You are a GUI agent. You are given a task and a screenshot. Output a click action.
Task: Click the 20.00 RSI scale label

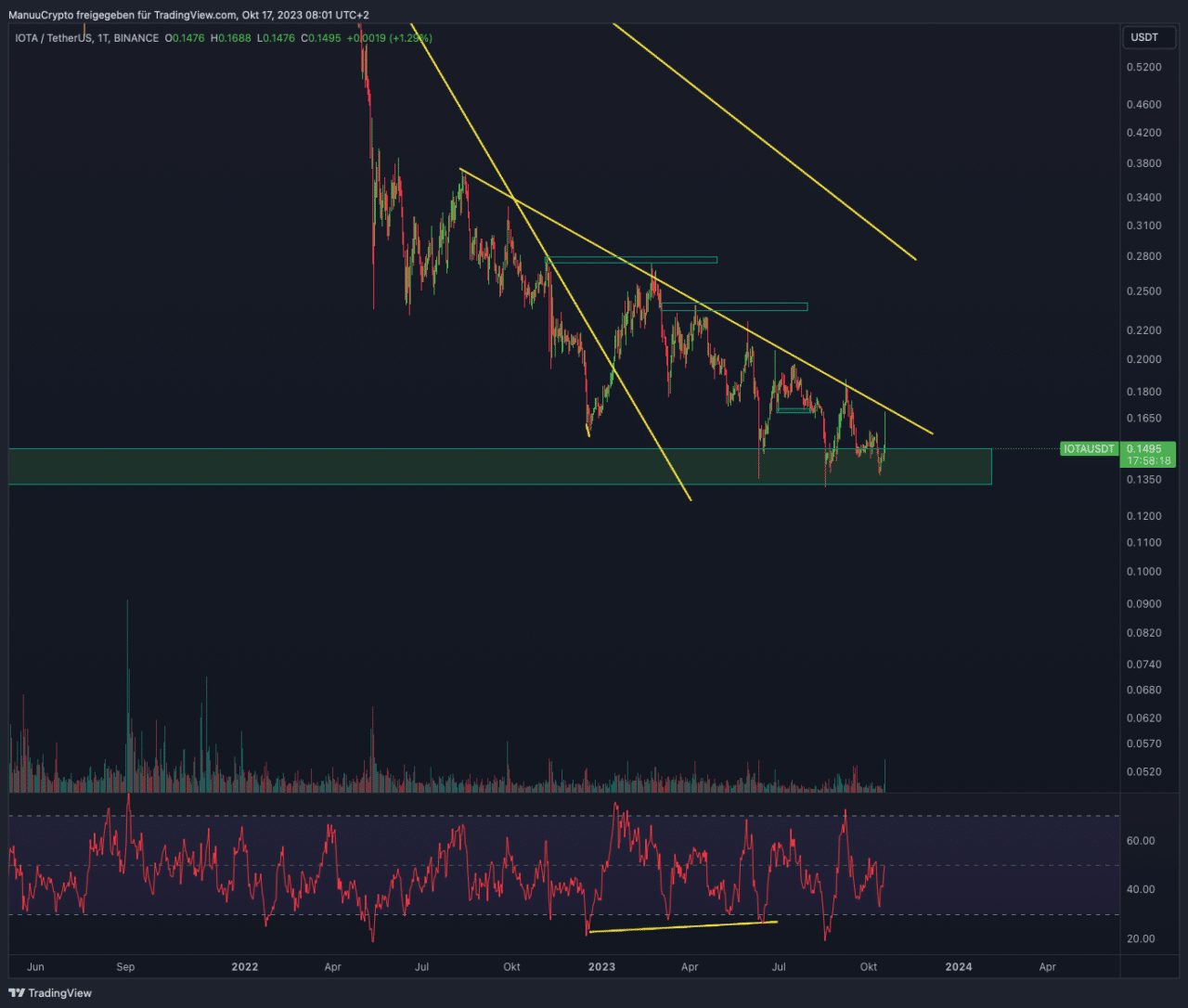point(1141,938)
